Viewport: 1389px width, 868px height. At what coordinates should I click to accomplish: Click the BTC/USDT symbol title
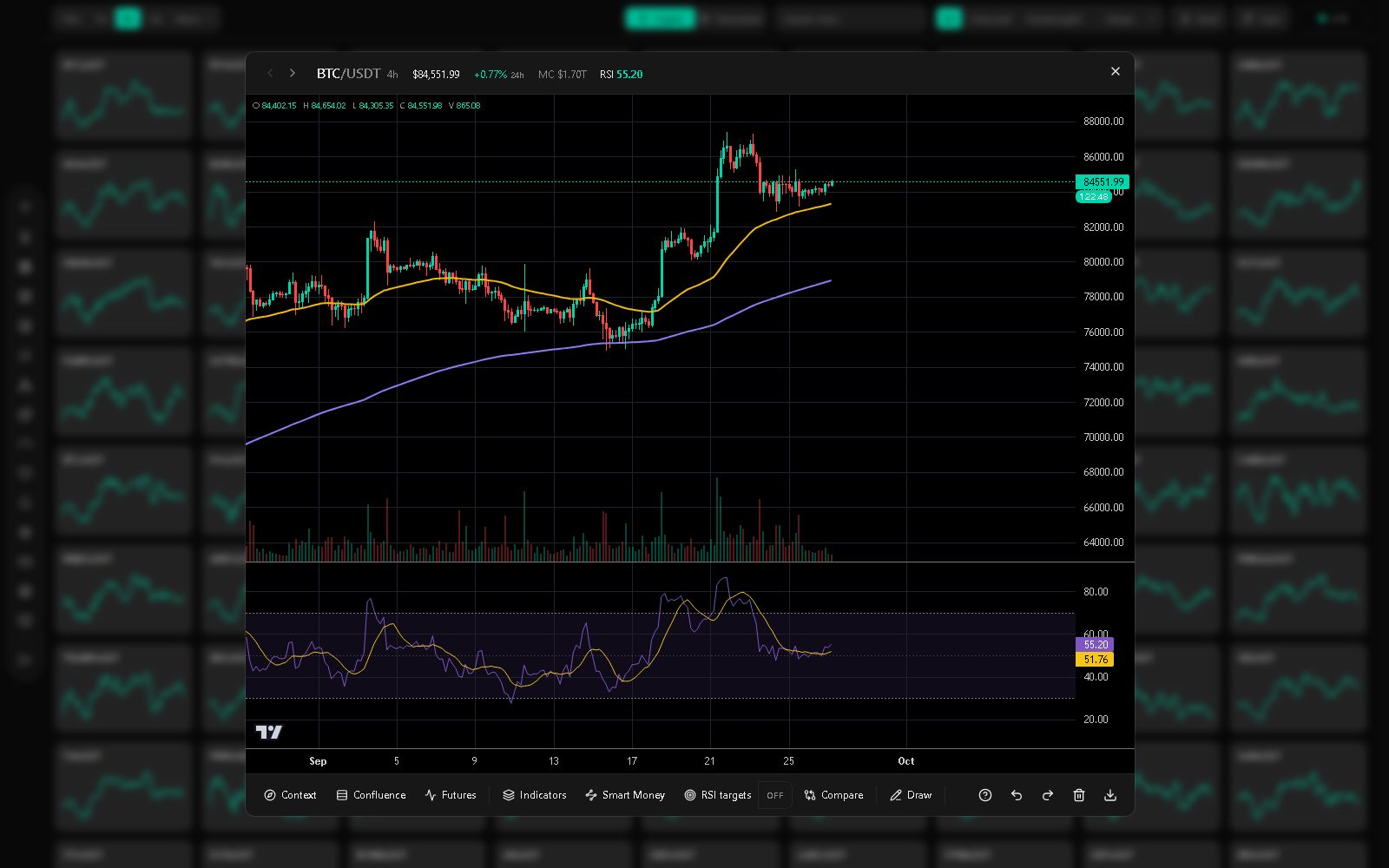tap(348, 74)
